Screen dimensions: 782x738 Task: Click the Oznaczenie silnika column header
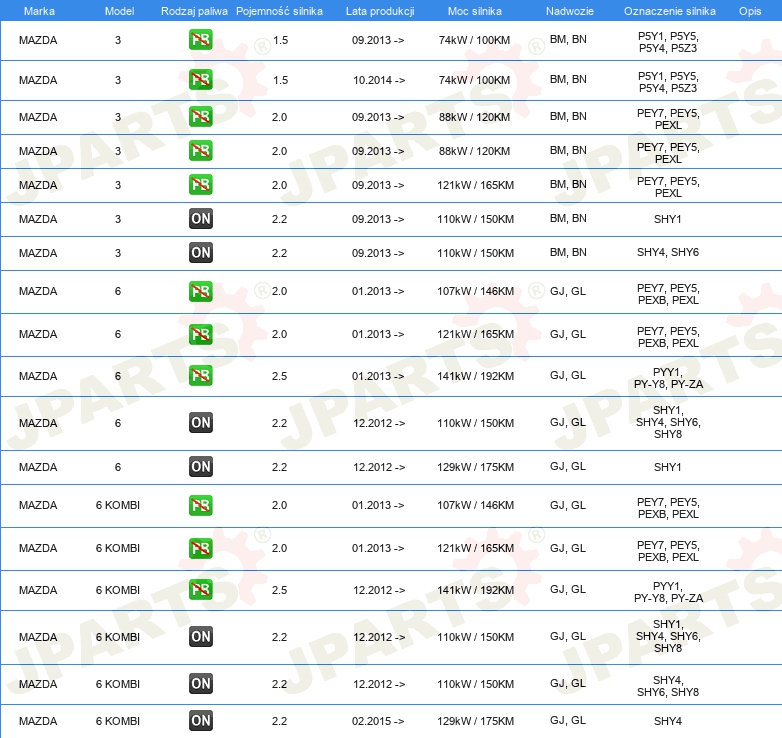click(669, 11)
